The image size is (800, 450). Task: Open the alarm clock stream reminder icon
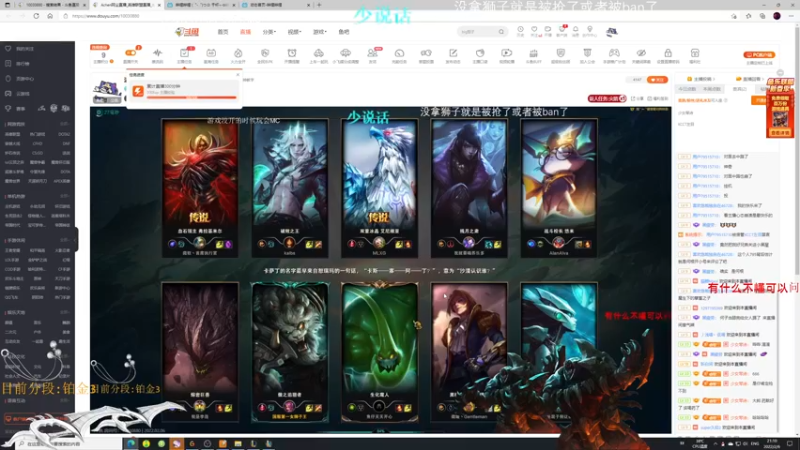pyautogui.click(x=292, y=53)
